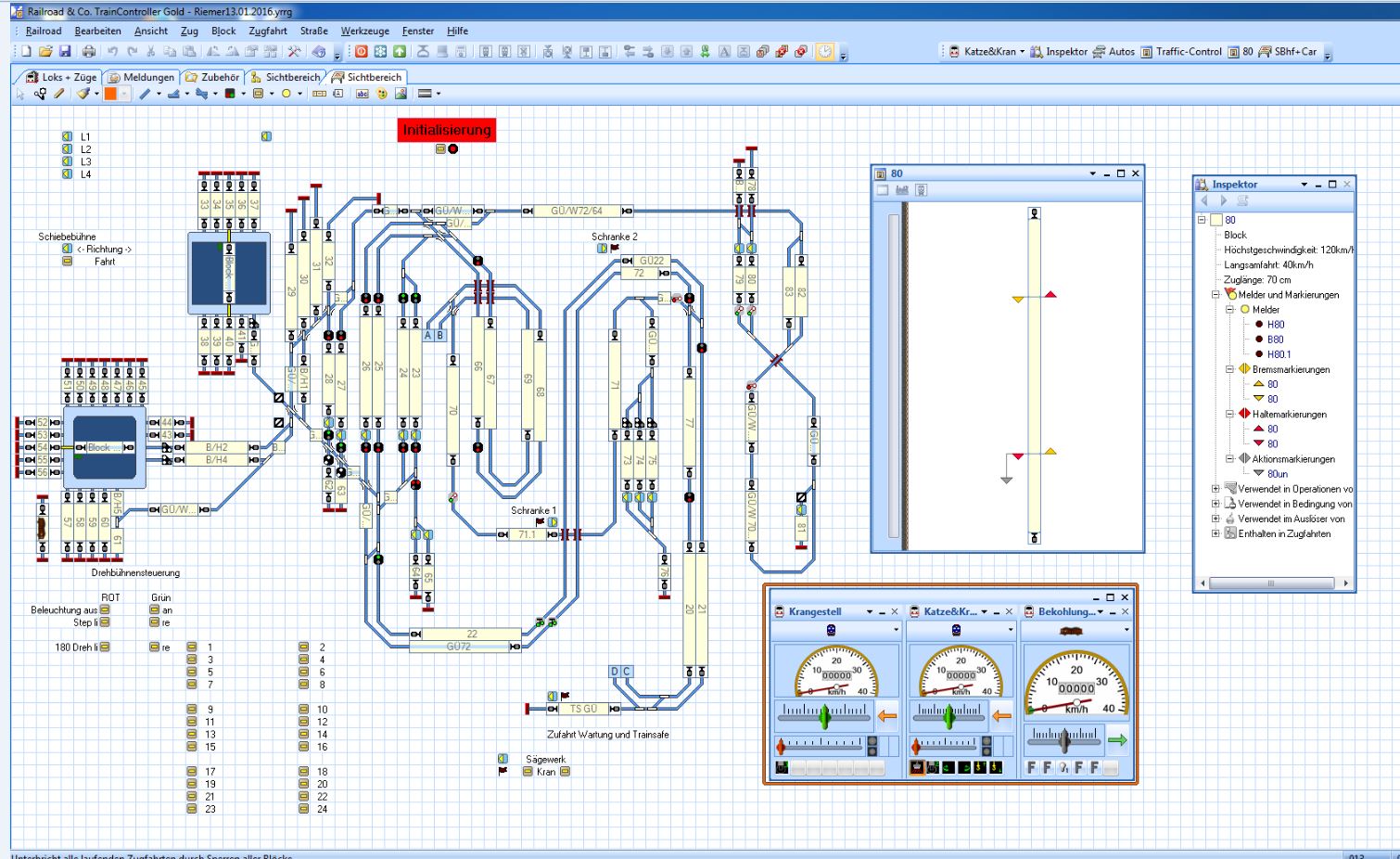Click the Werkzeuge menu
Screen dimensions: 1400x859
click(x=364, y=31)
